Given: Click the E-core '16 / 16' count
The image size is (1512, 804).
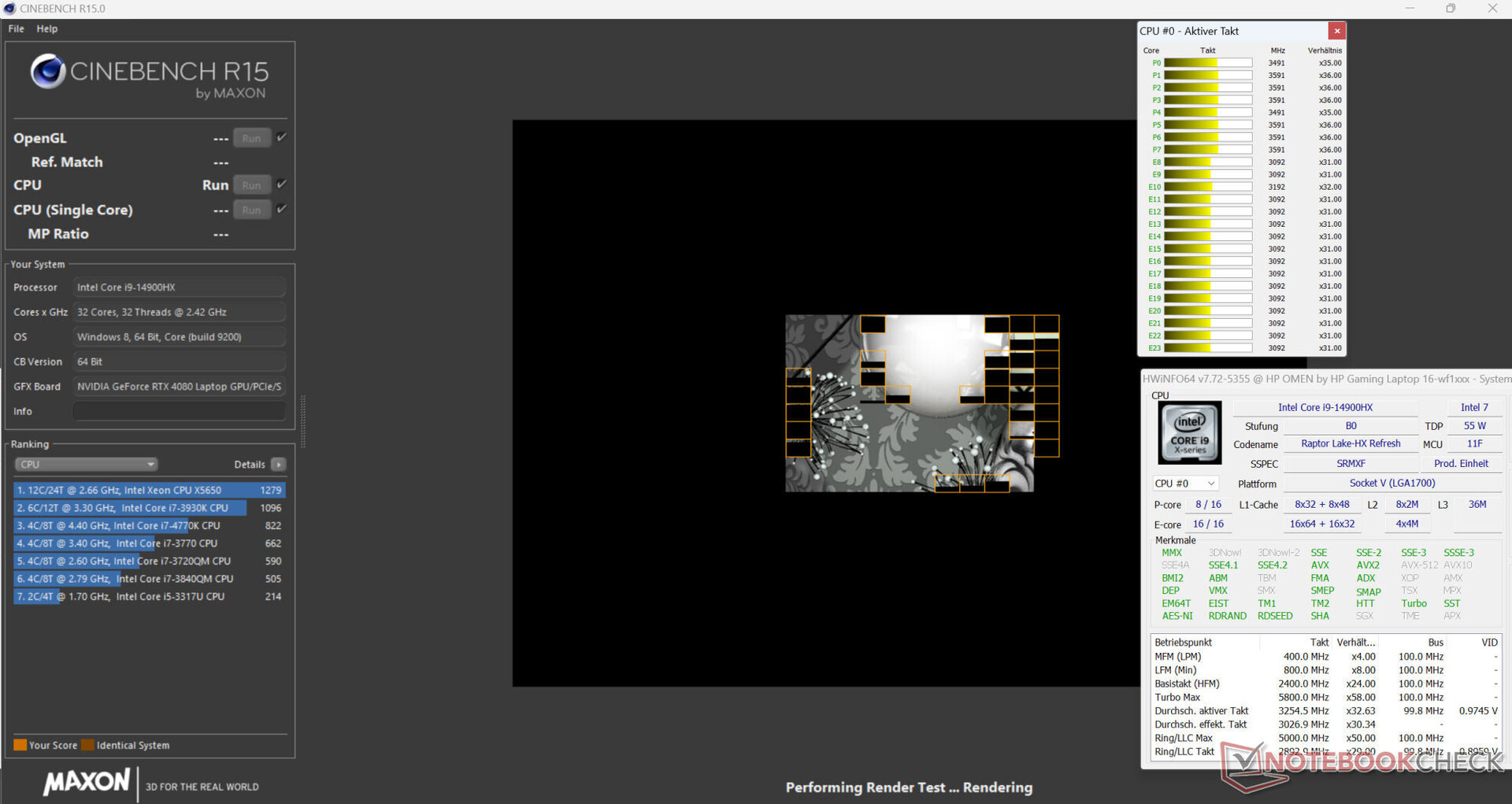Looking at the screenshot, I should (x=1208, y=524).
